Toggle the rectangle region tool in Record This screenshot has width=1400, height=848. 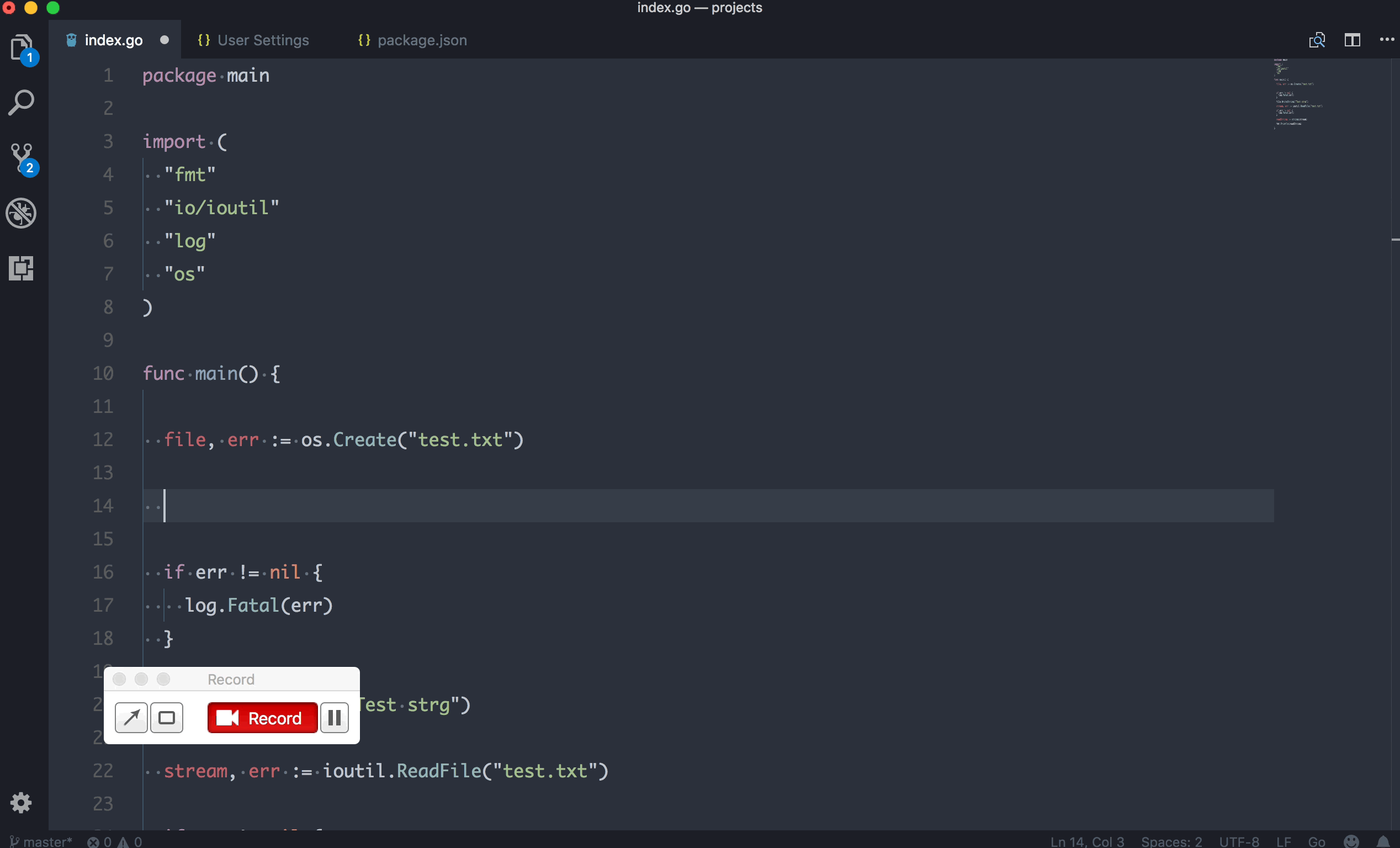pos(167,718)
